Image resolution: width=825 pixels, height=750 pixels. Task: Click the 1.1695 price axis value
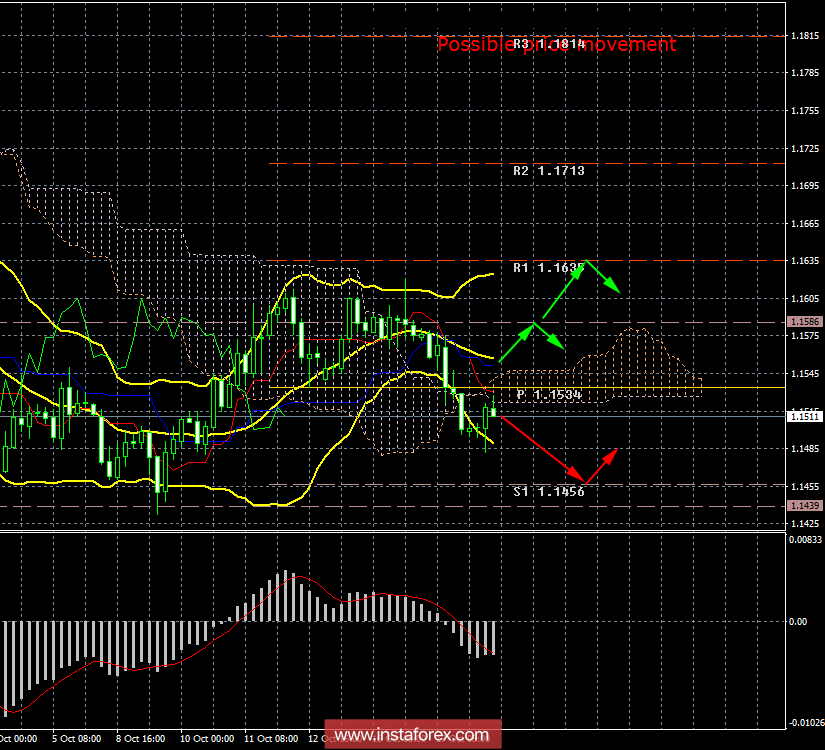pos(805,186)
